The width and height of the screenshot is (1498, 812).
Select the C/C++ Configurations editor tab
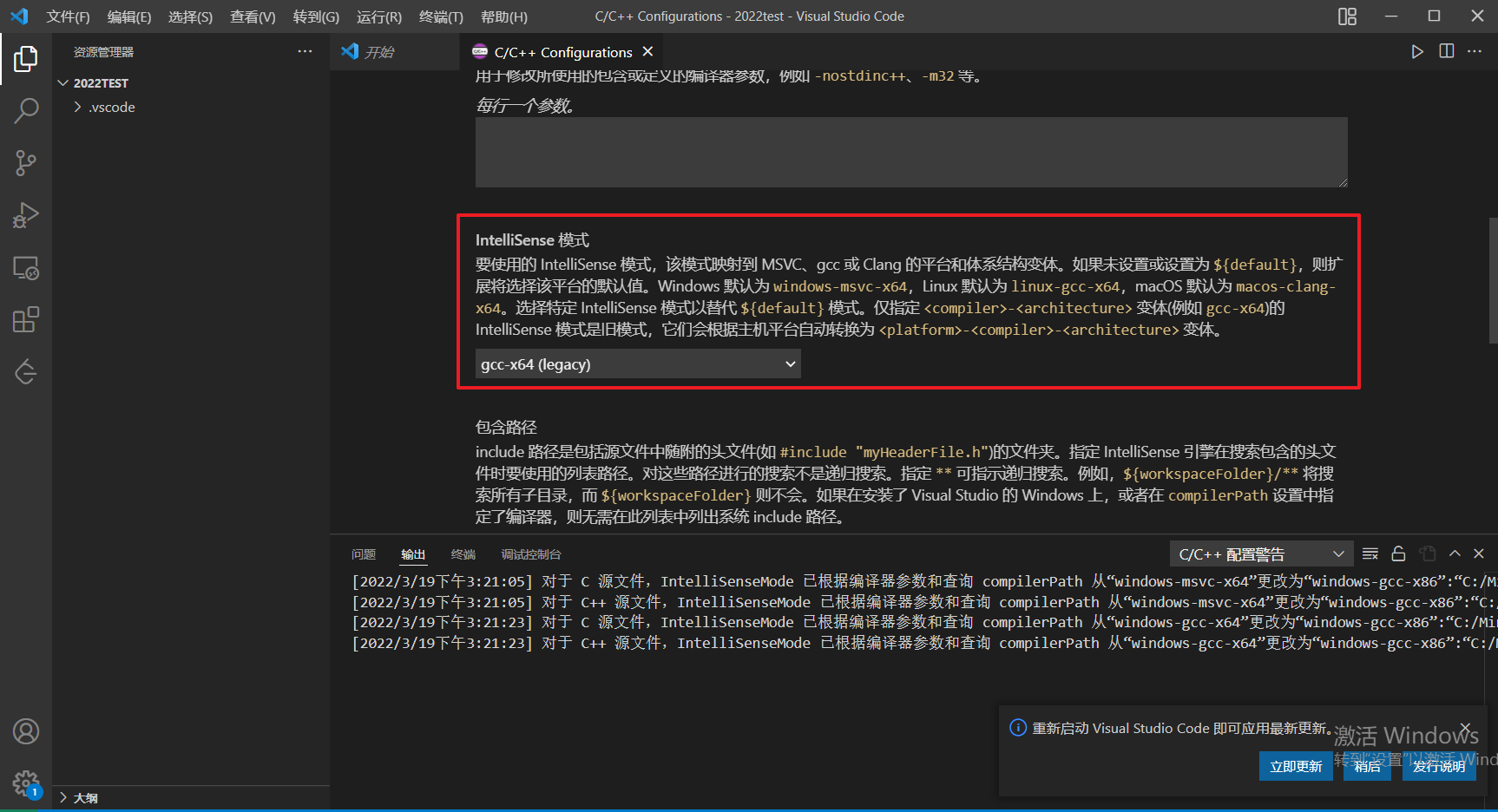(562, 52)
